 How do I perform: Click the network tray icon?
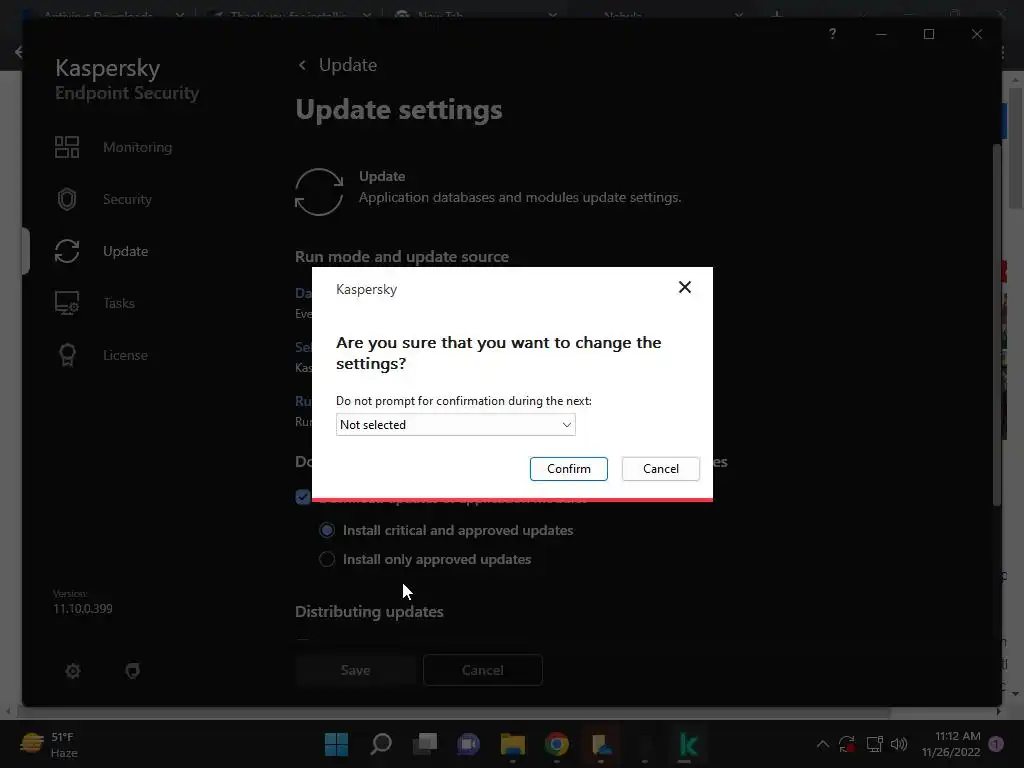click(x=874, y=744)
